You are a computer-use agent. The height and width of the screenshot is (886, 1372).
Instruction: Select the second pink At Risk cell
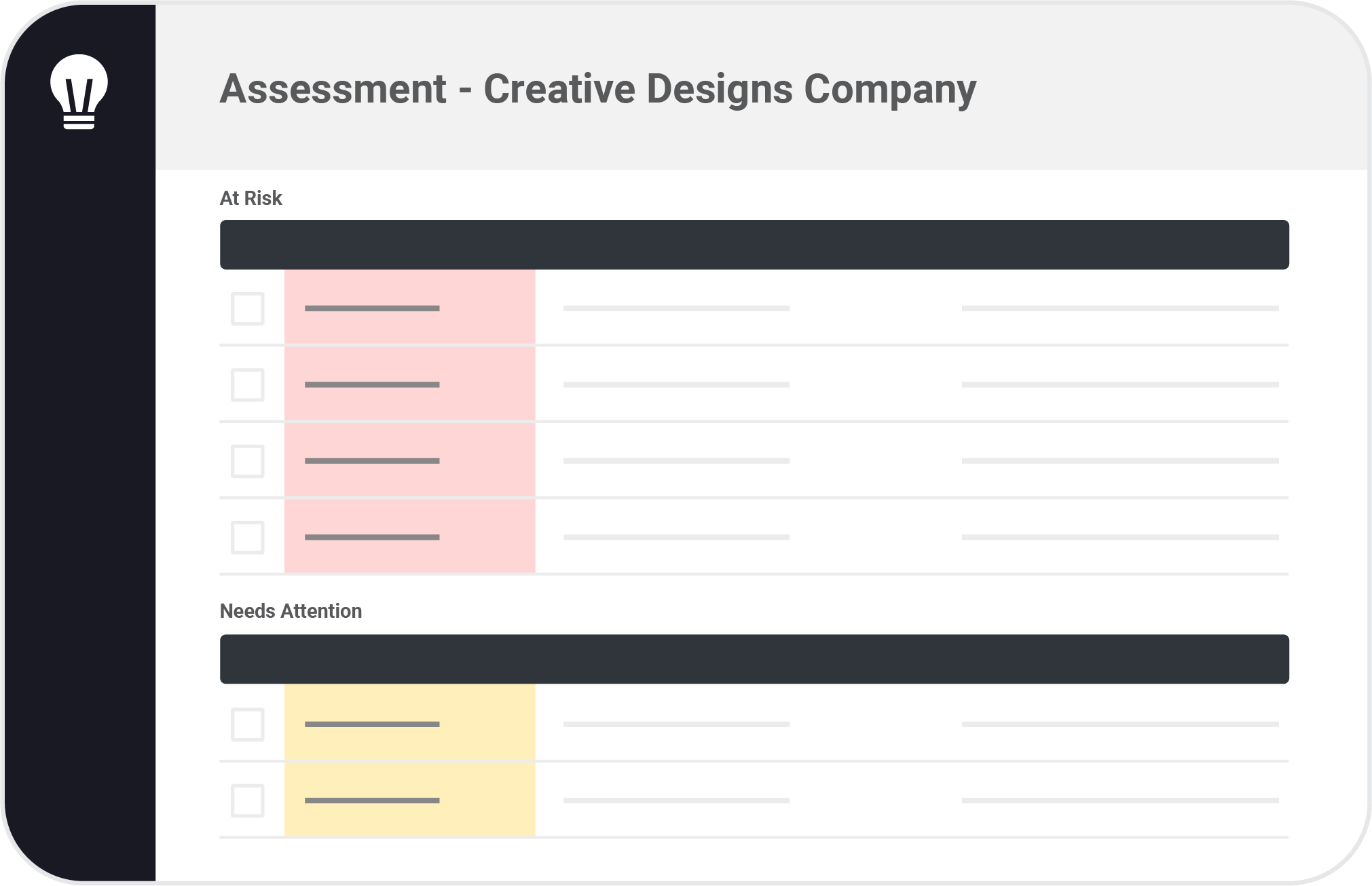[x=409, y=384]
